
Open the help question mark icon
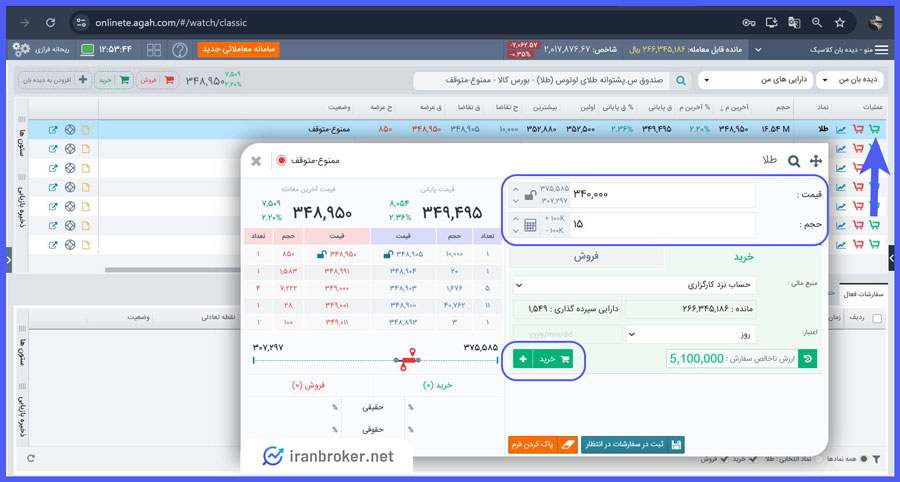tap(180, 50)
